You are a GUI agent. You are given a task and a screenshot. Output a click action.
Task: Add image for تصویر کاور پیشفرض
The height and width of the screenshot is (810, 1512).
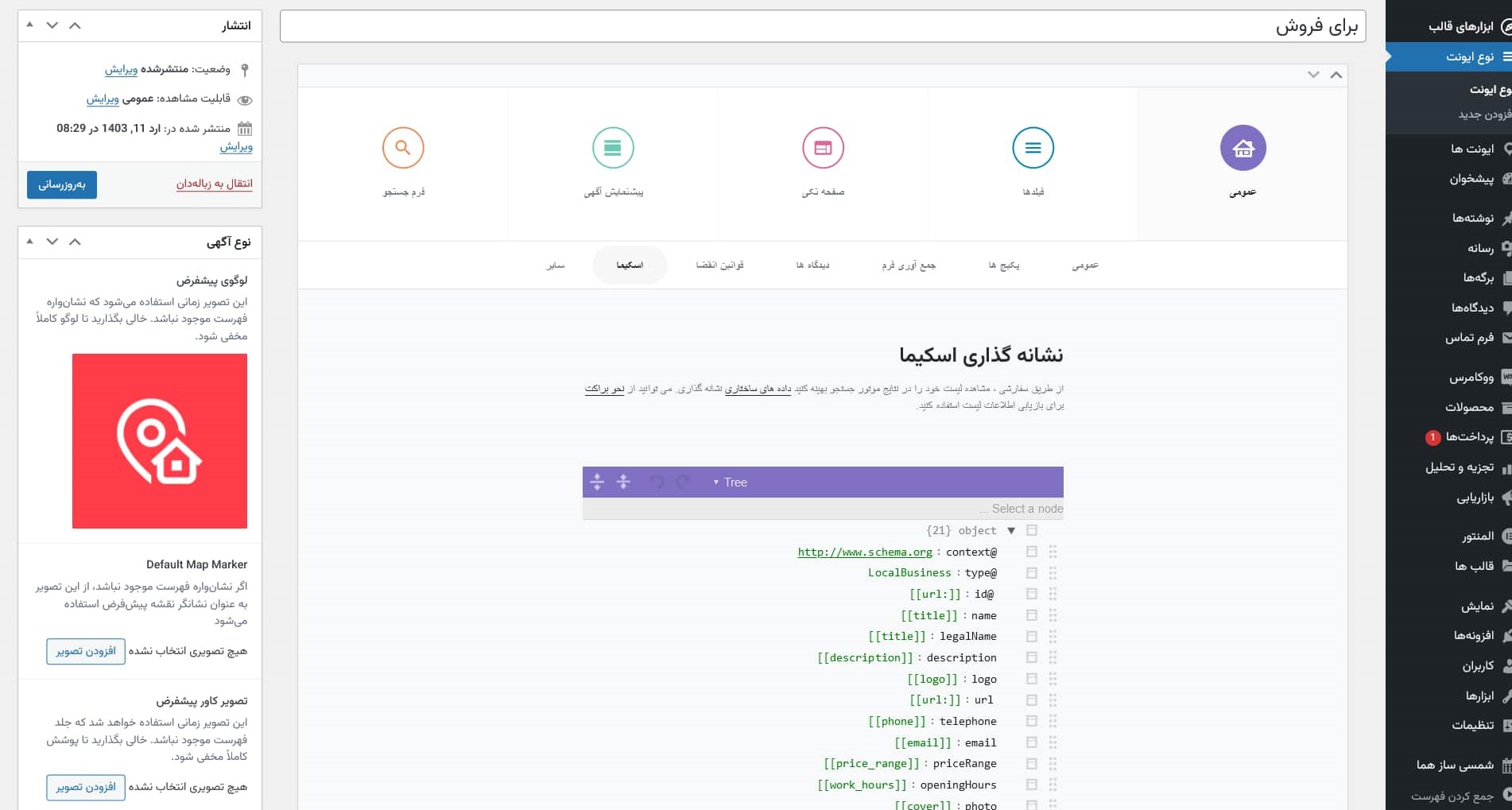pyautogui.click(x=86, y=787)
